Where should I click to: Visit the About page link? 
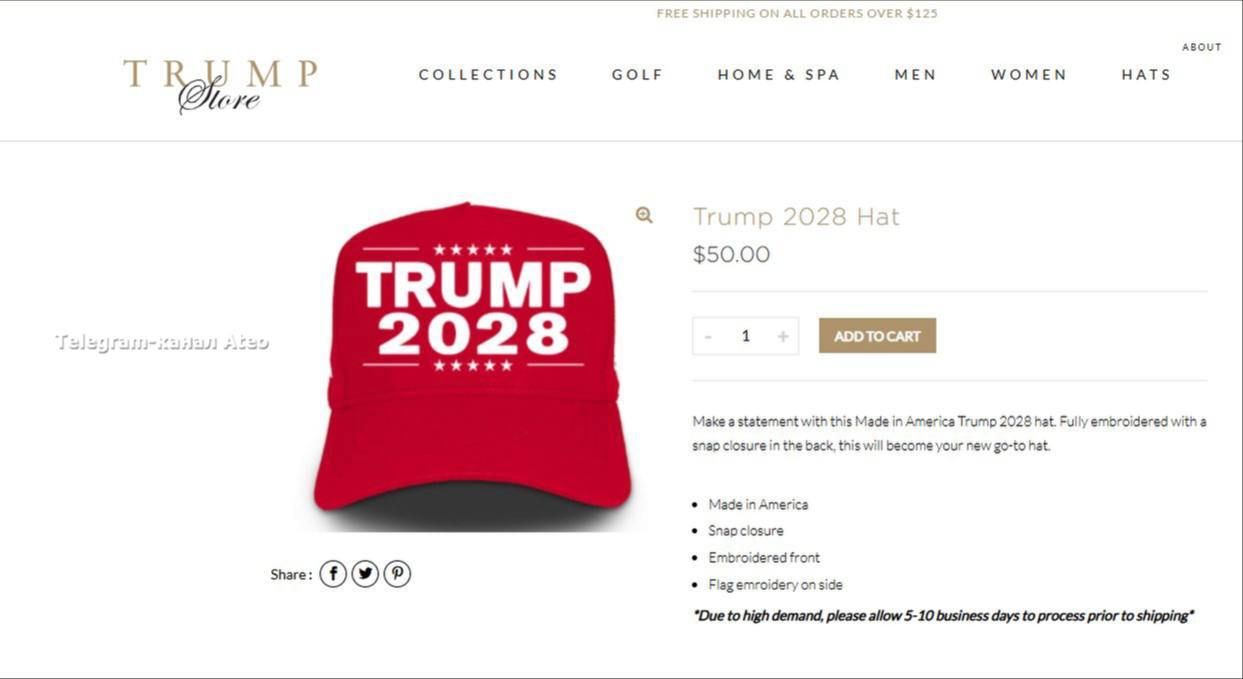[x=1202, y=47]
